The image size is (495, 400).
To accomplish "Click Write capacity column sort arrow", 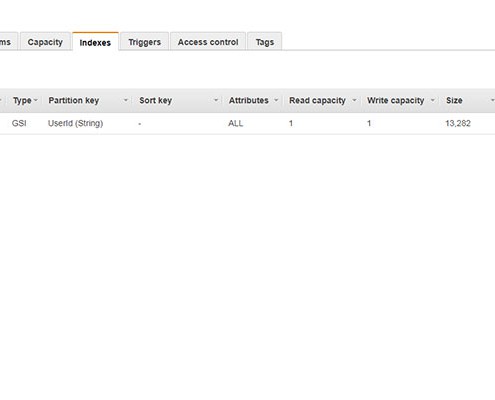I will (433, 100).
